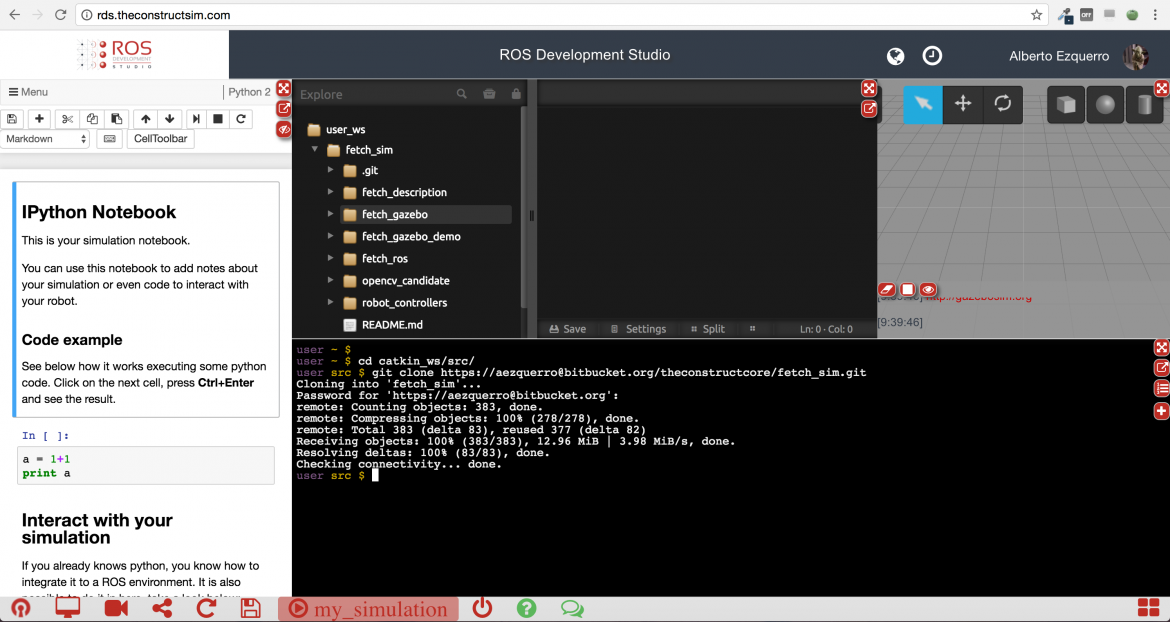
Task: Open the green help question mark icon
Action: (x=526, y=608)
